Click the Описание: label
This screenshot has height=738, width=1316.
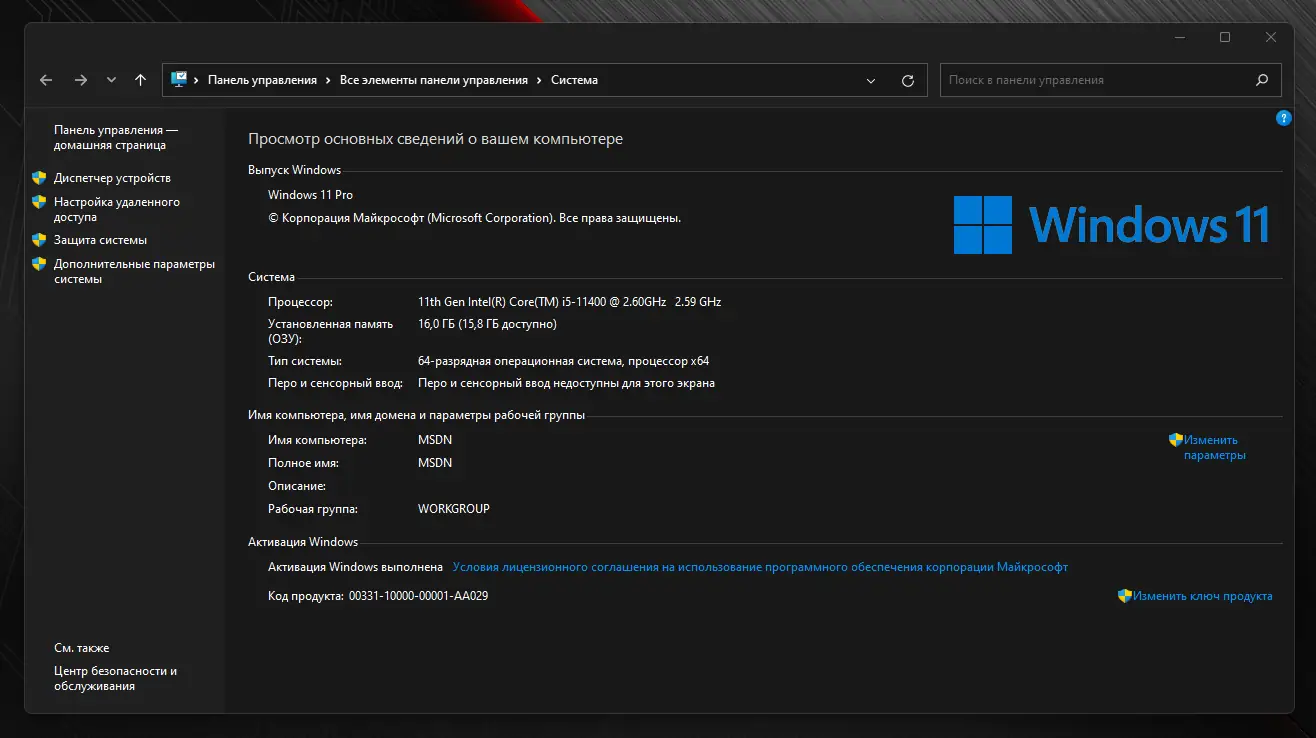click(x=297, y=486)
